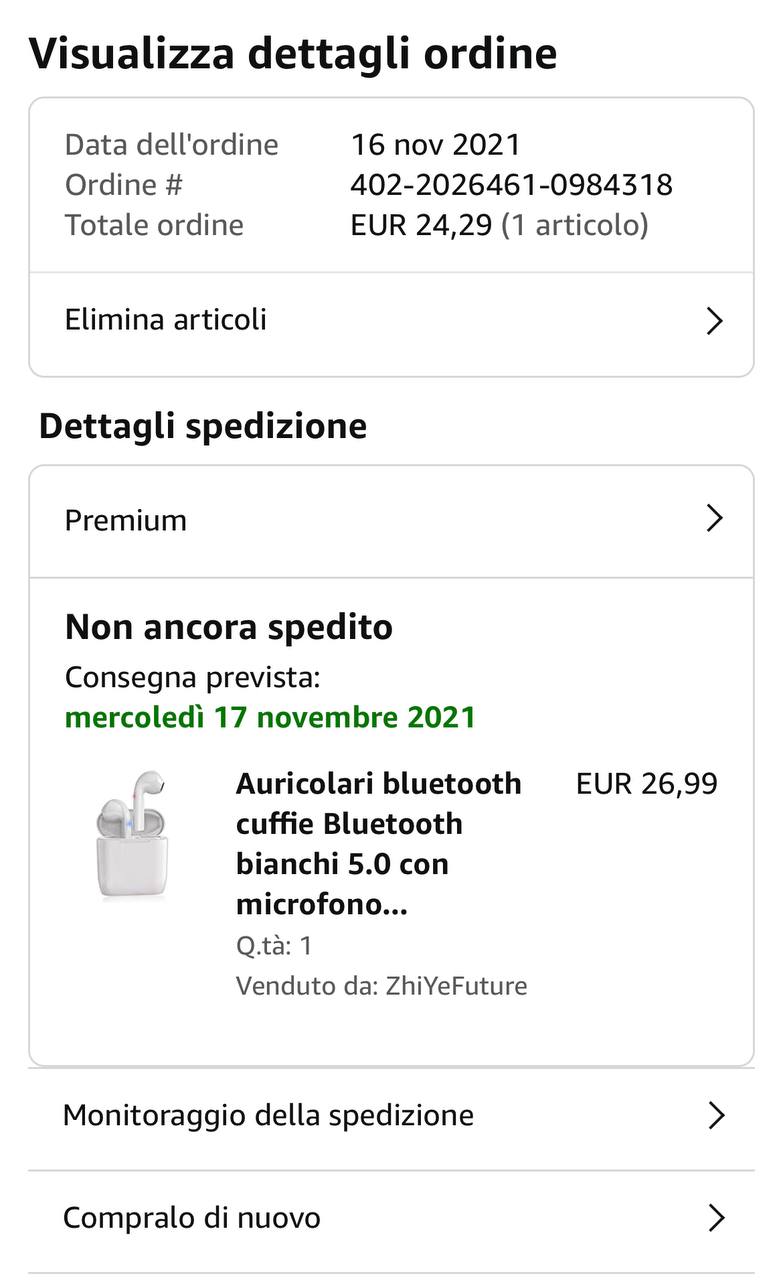Tap the Visualizza dettagli ordine heading
This screenshot has width=783, height=1280.
pyautogui.click(x=292, y=53)
